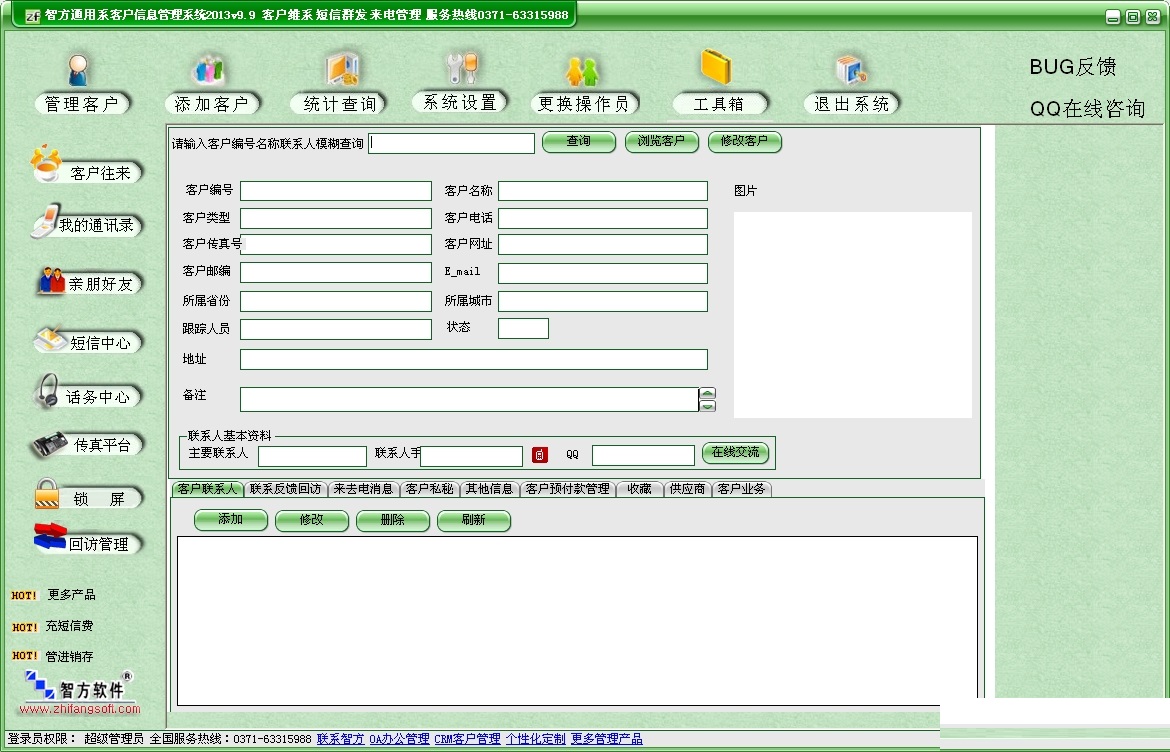The width and height of the screenshot is (1170, 752).
Task: Select the 客户预付款管理 tab
Action: pos(567,489)
